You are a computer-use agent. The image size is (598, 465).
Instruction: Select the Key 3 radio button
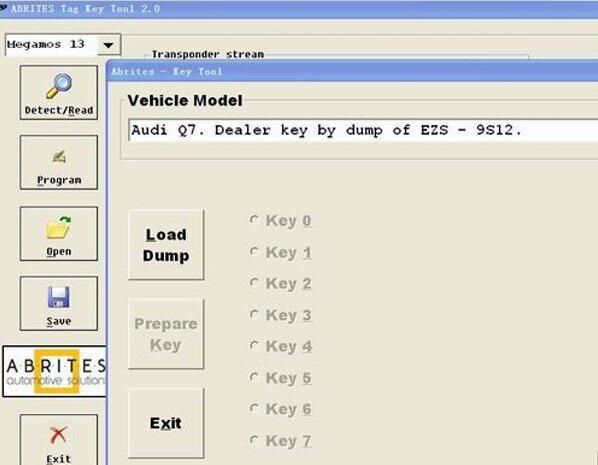point(254,314)
